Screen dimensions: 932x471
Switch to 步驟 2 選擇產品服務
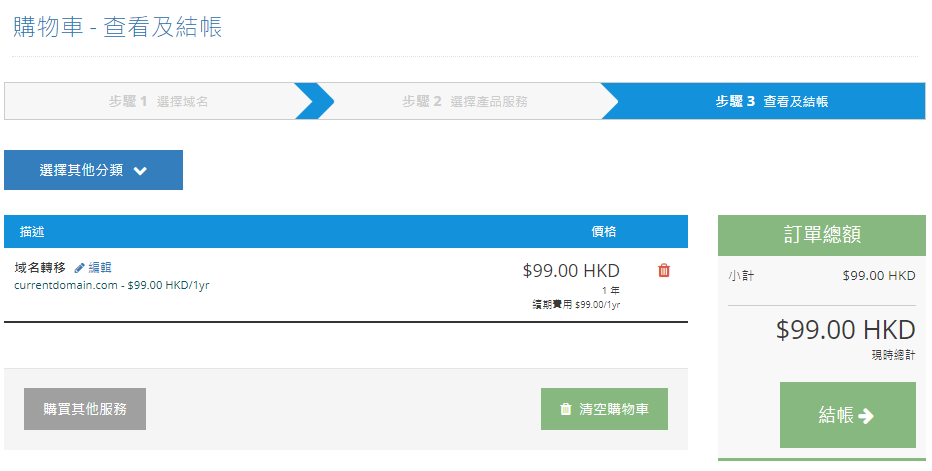465,101
